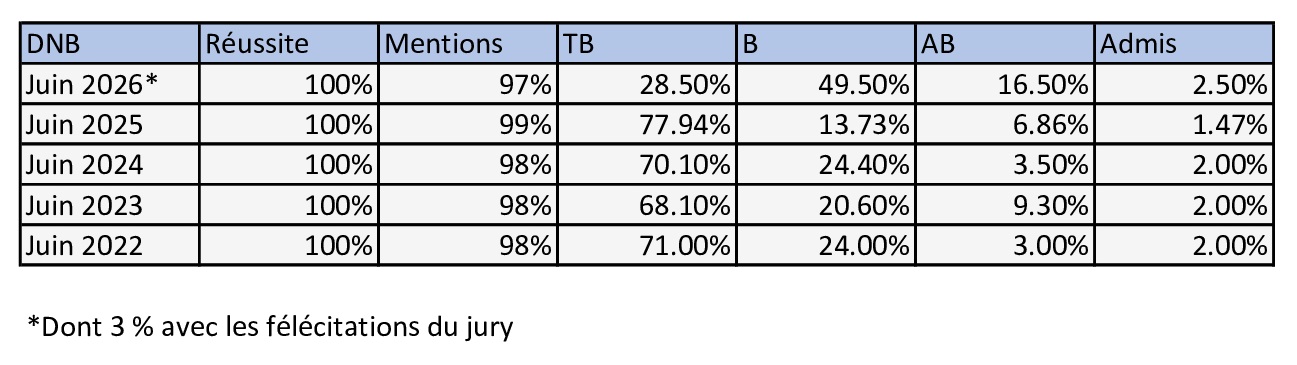Viewport: 1297px width, 365px height.
Task: Select the 97% Mentions cell
Action: (467, 85)
